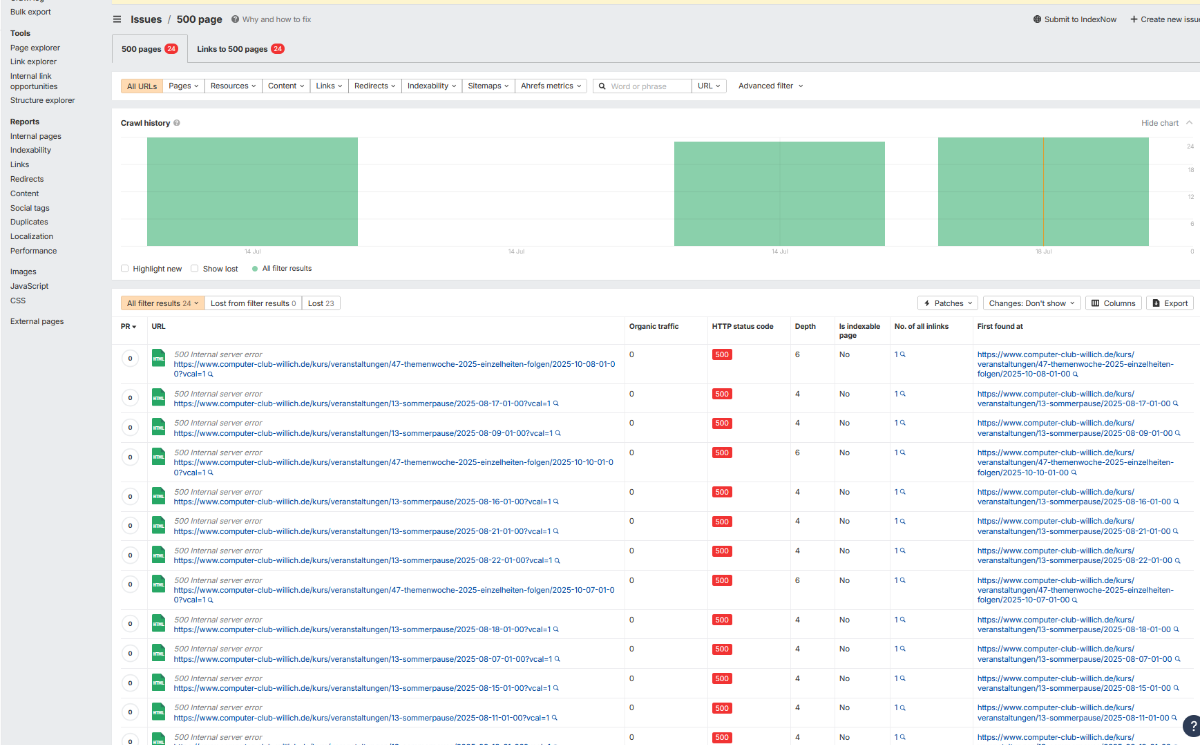Select the 500 pages tab
The width and height of the screenshot is (1200, 745).
[x=149, y=49]
